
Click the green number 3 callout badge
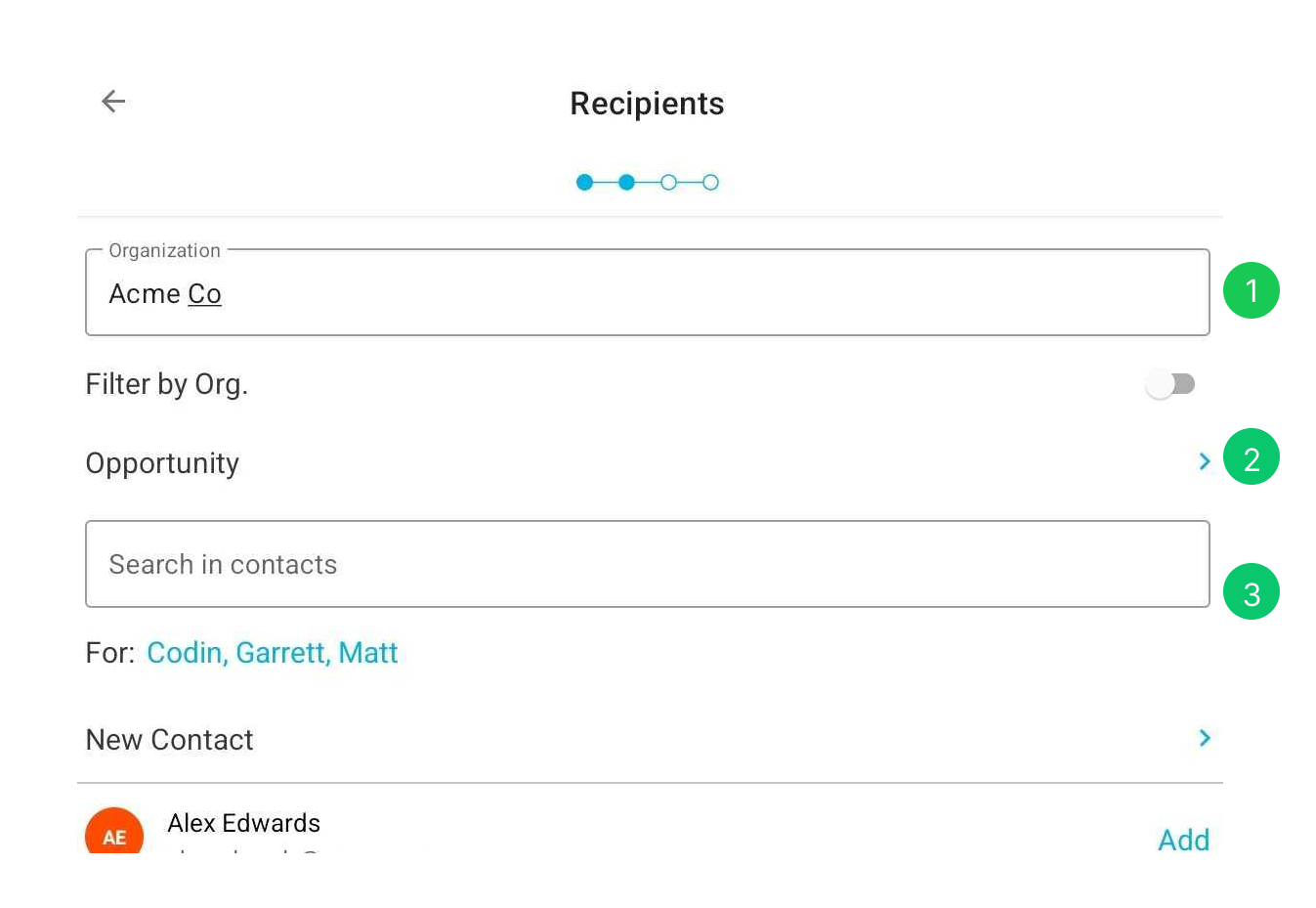1252,591
